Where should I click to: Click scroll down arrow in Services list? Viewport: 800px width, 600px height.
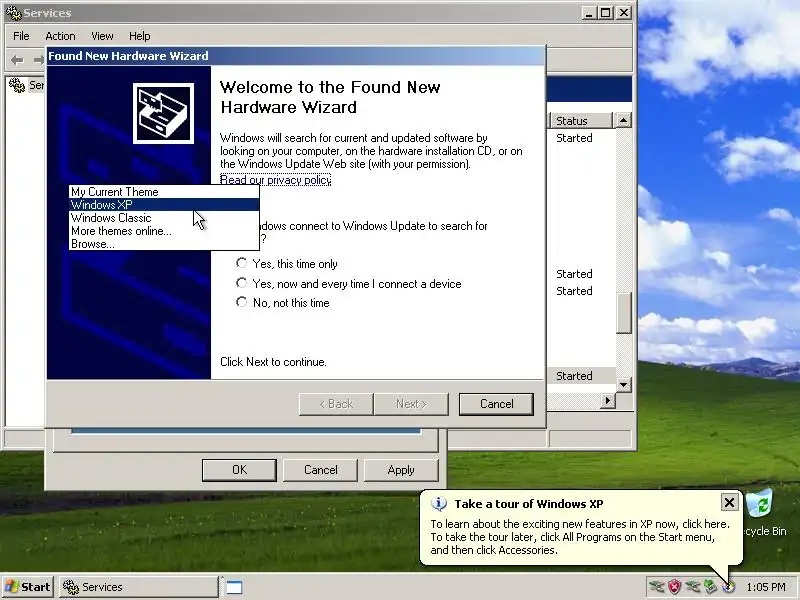[623, 385]
